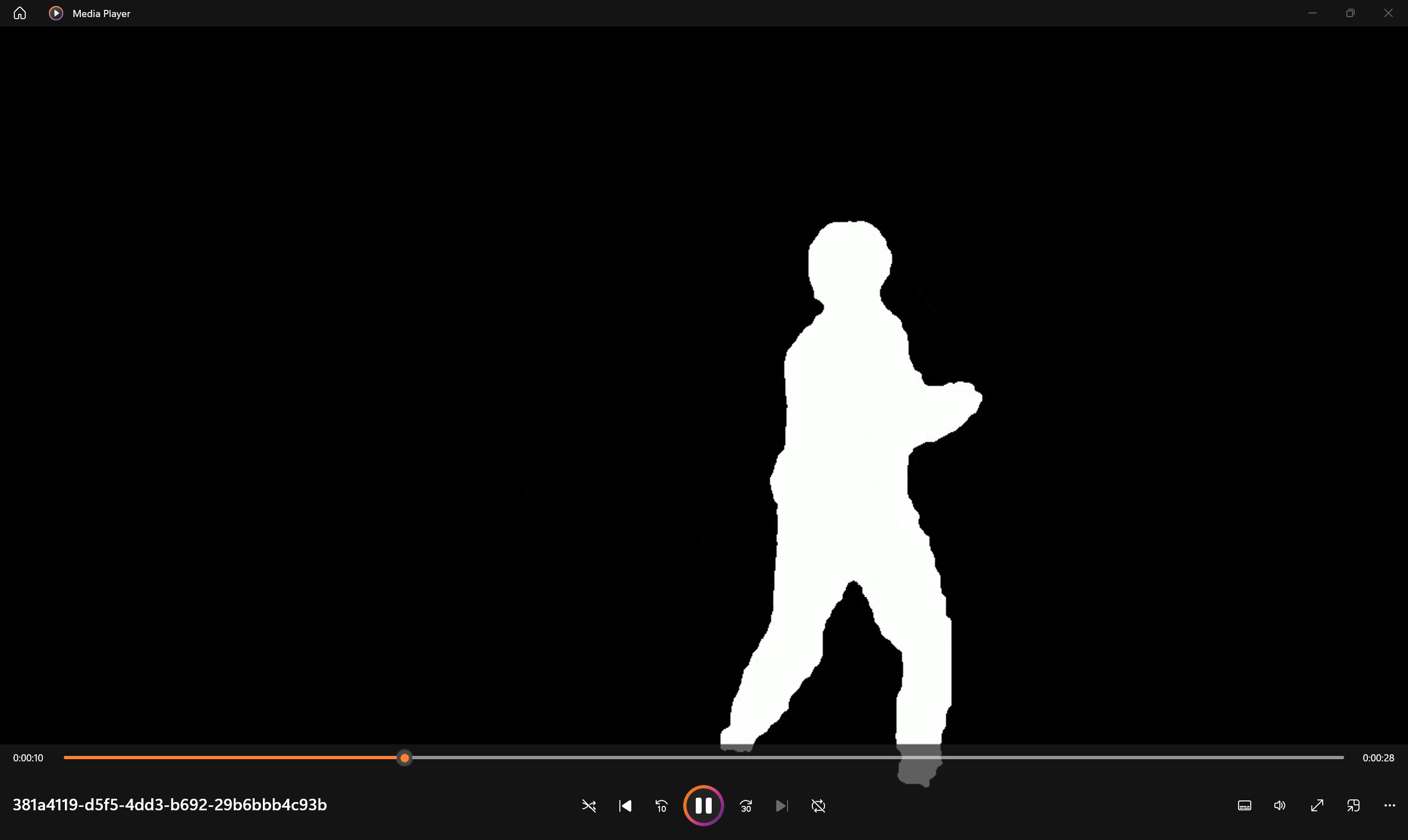Pause the video playback
This screenshot has height=840, width=1408.
[x=703, y=805]
